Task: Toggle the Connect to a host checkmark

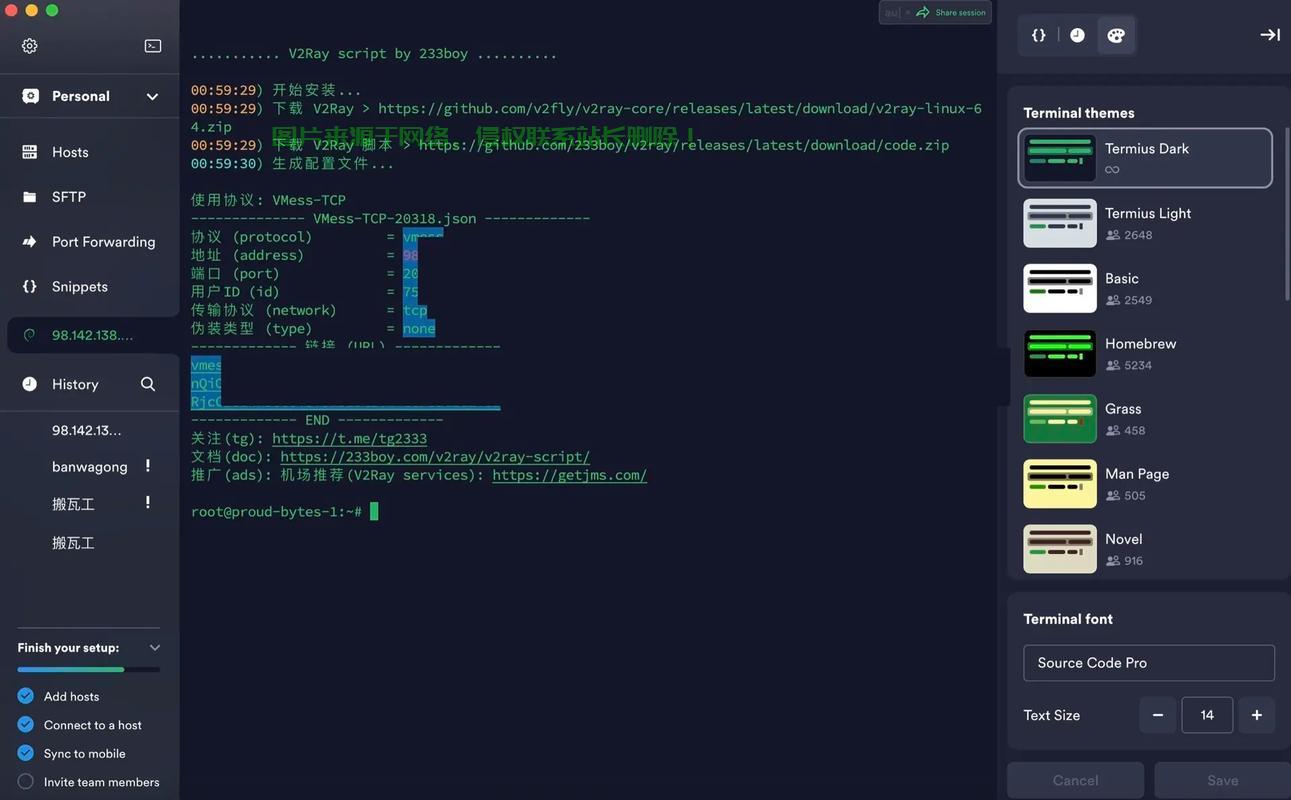Action: tap(26, 725)
